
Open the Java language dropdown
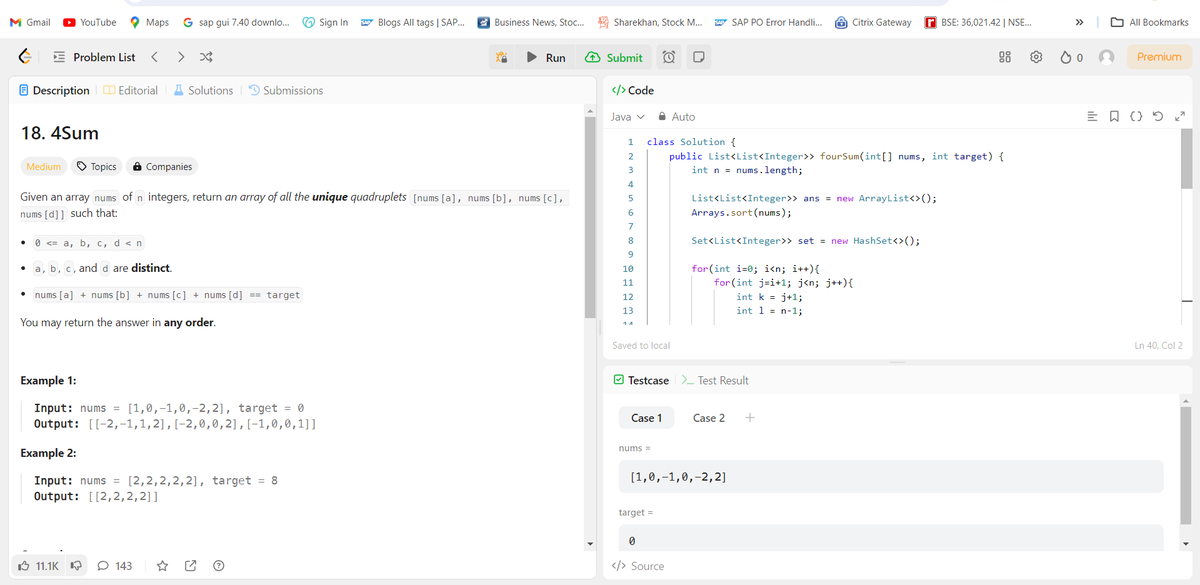click(x=628, y=117)
